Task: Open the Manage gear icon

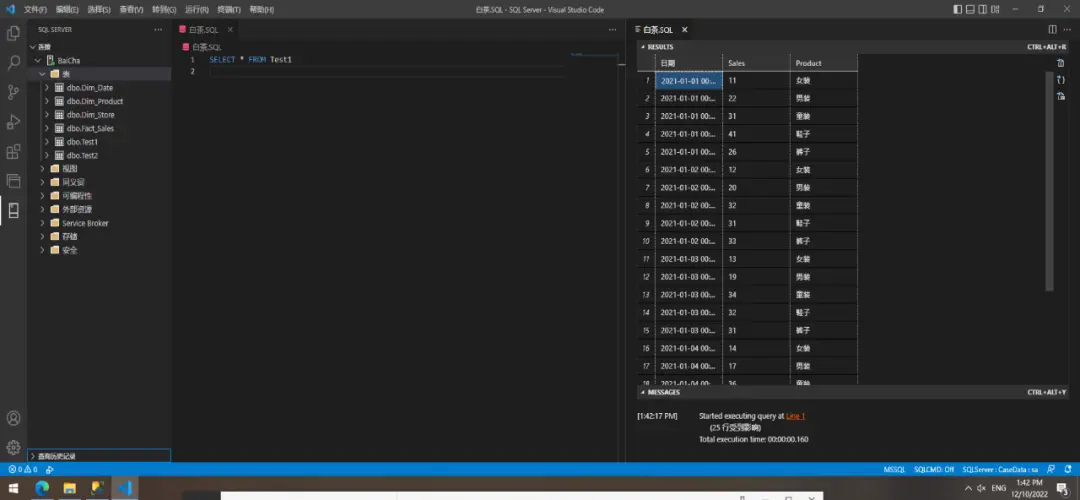Action: point(13,447)
